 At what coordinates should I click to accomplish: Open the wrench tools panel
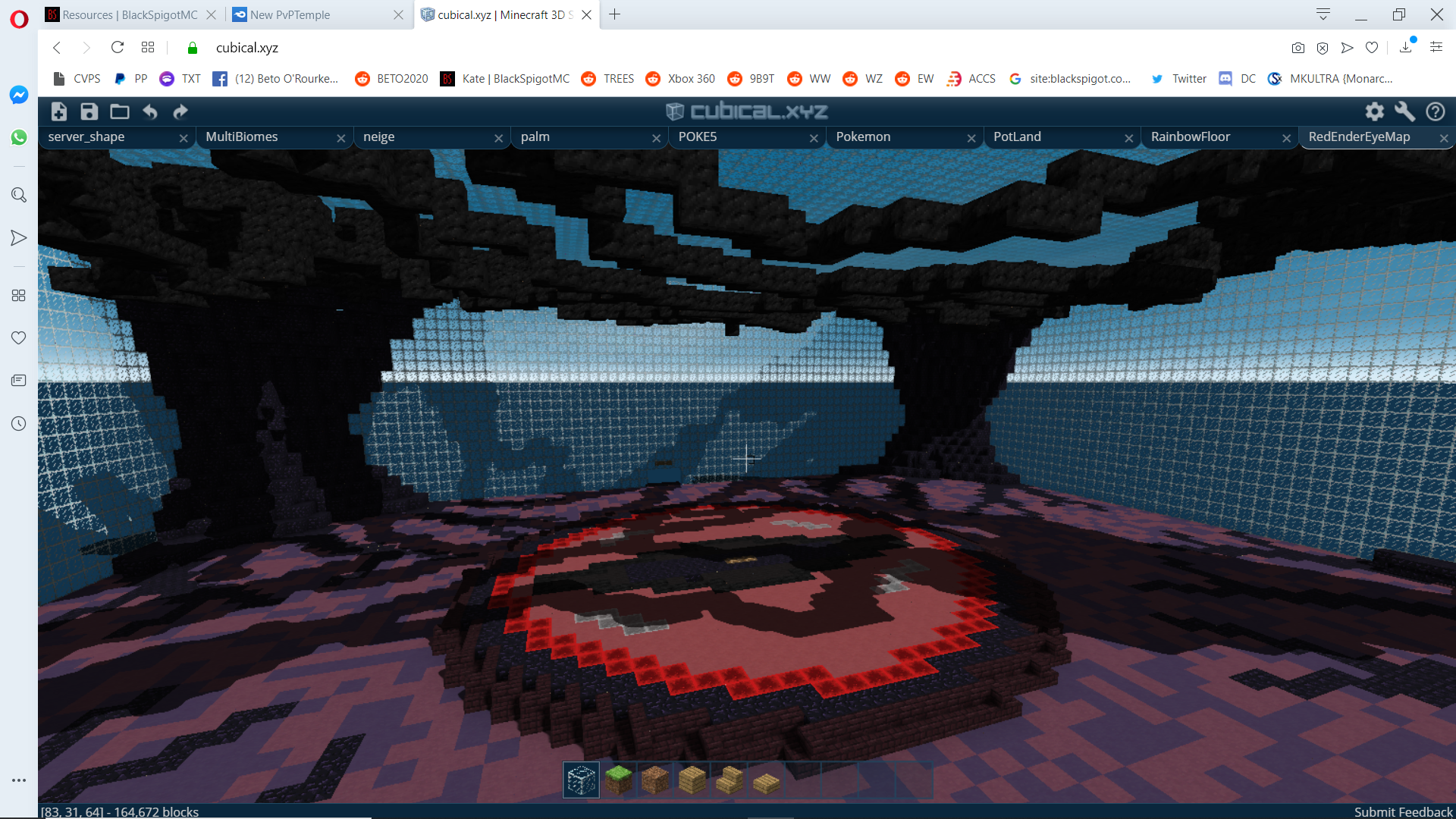pos(1404,111)
